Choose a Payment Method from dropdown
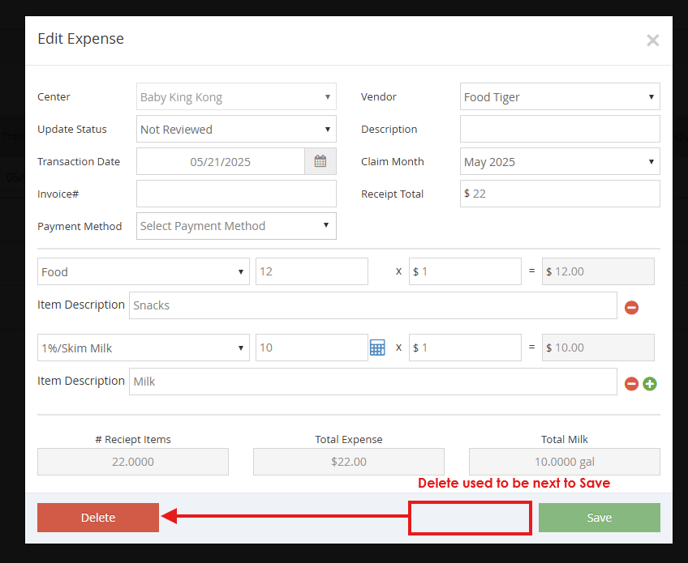 point(236,226)
